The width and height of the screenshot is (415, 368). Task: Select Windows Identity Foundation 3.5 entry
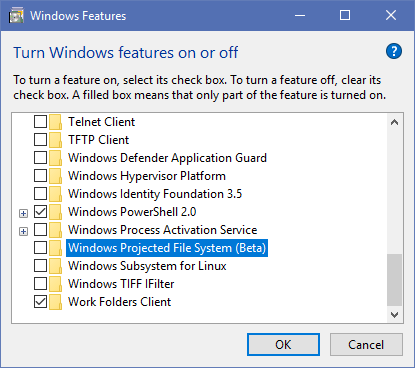155,194
